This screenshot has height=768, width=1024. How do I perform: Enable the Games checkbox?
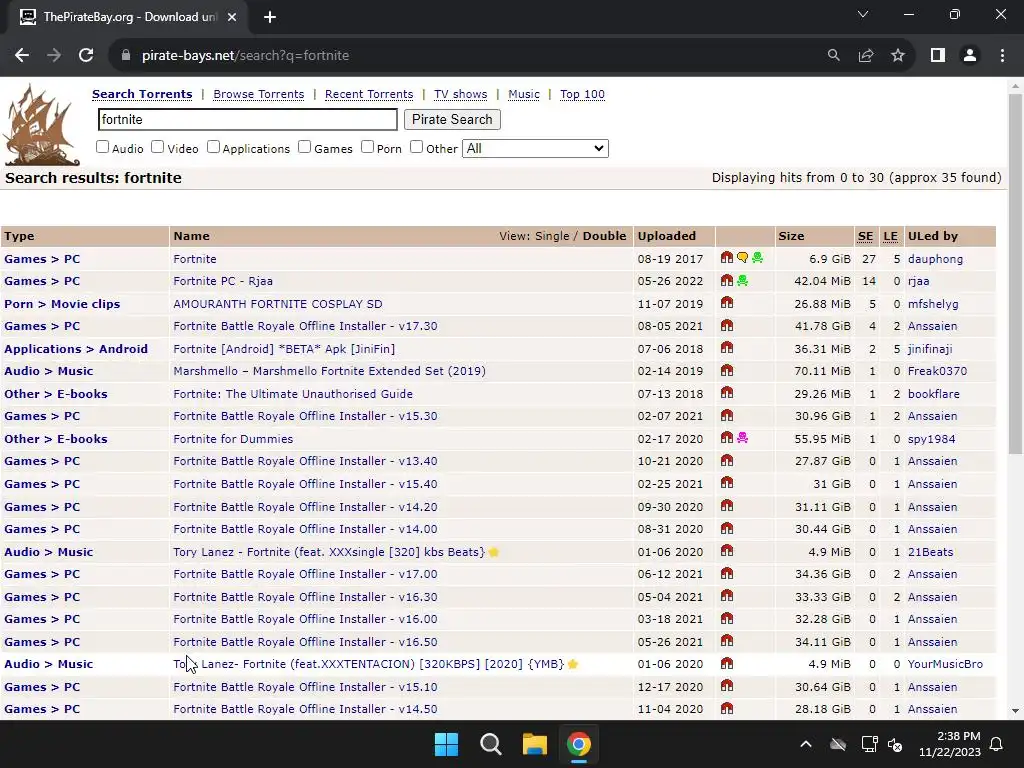click(x=304, y=147)
